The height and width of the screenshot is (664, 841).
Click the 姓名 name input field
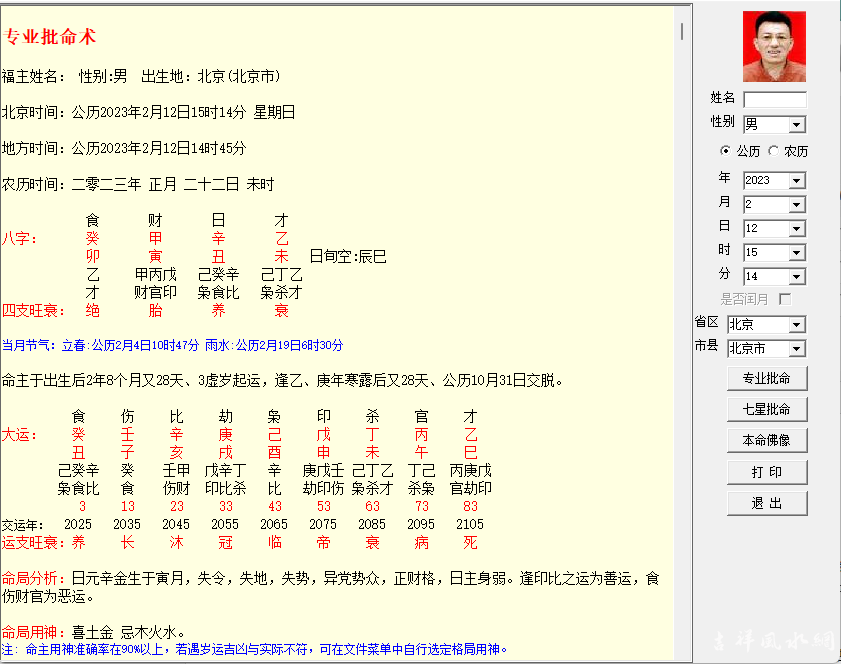tap(774, 99)
